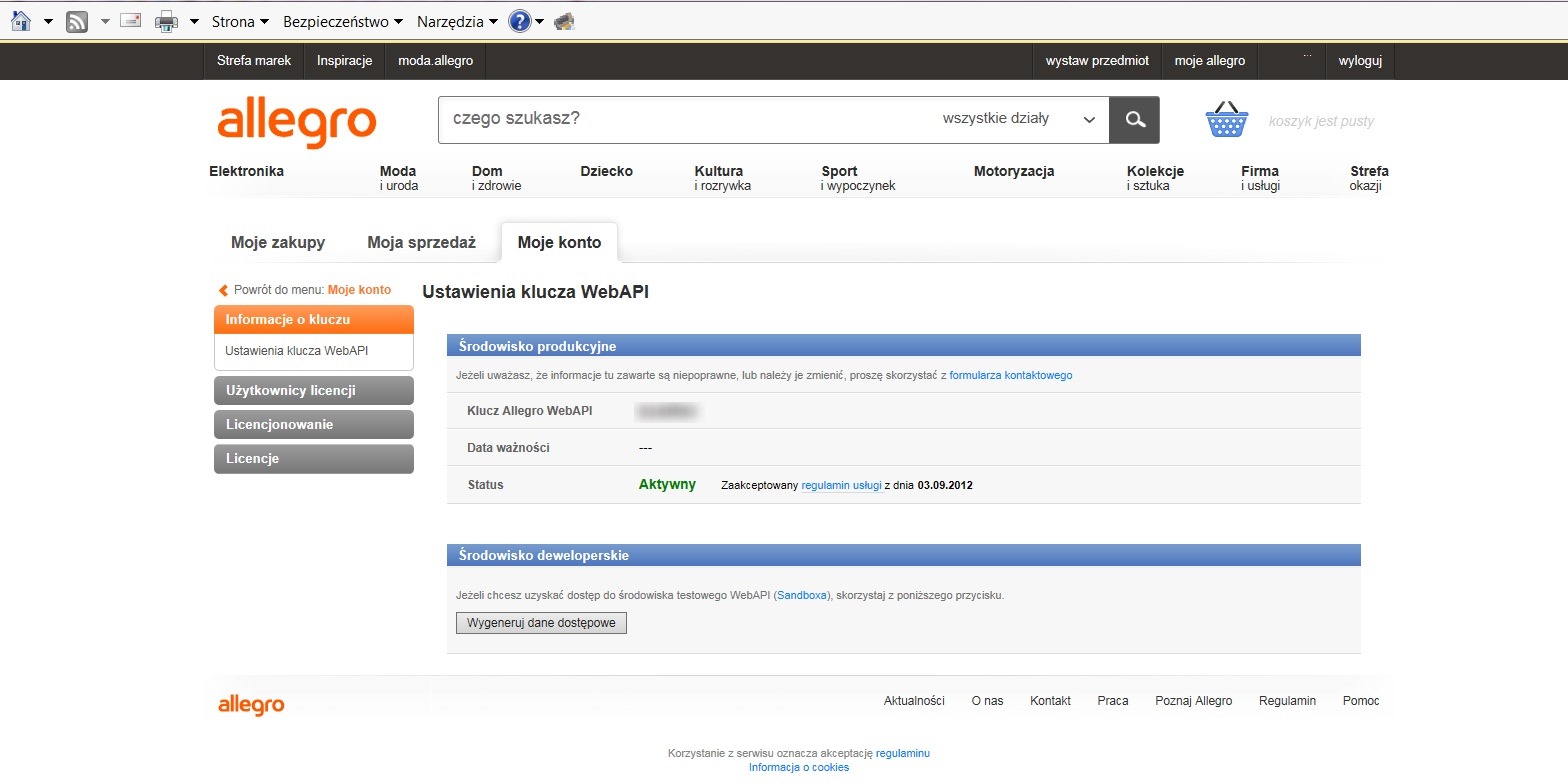Click the browser Home icon
This screenshot has width=1568, height=784.
click(x=21, y=21)
